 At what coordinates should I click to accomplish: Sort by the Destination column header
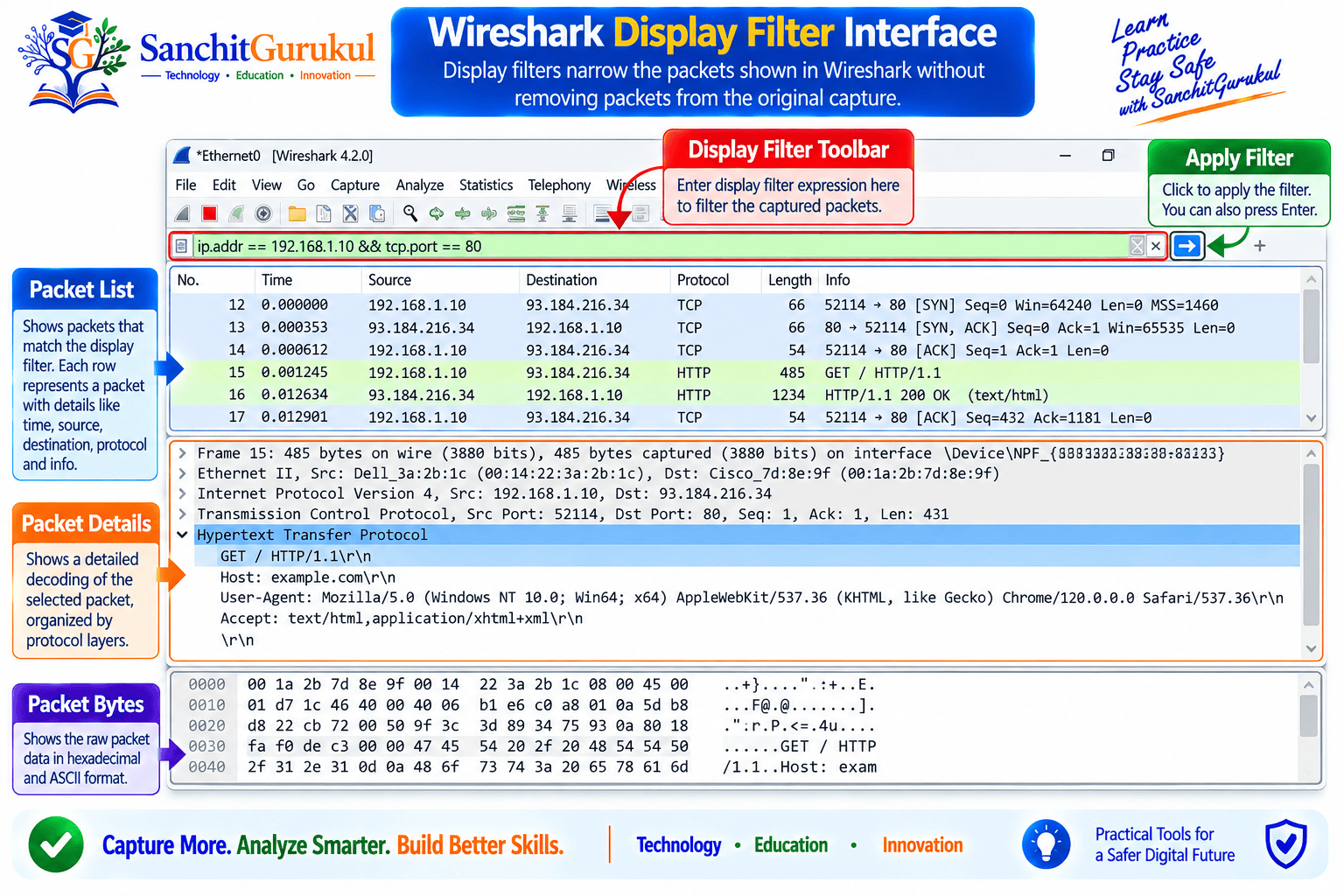595,280
